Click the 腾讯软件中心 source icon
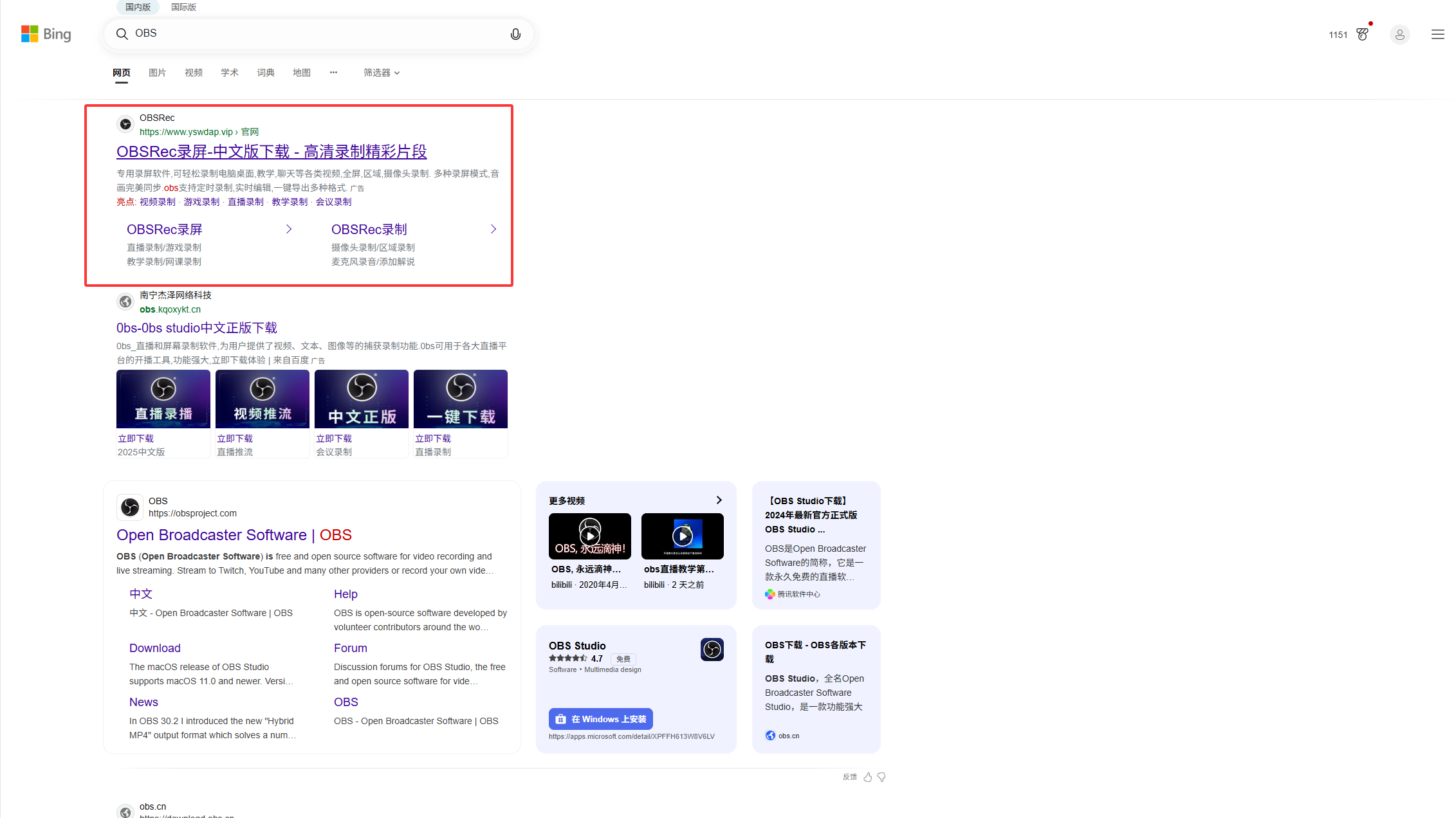 [770, 594]
